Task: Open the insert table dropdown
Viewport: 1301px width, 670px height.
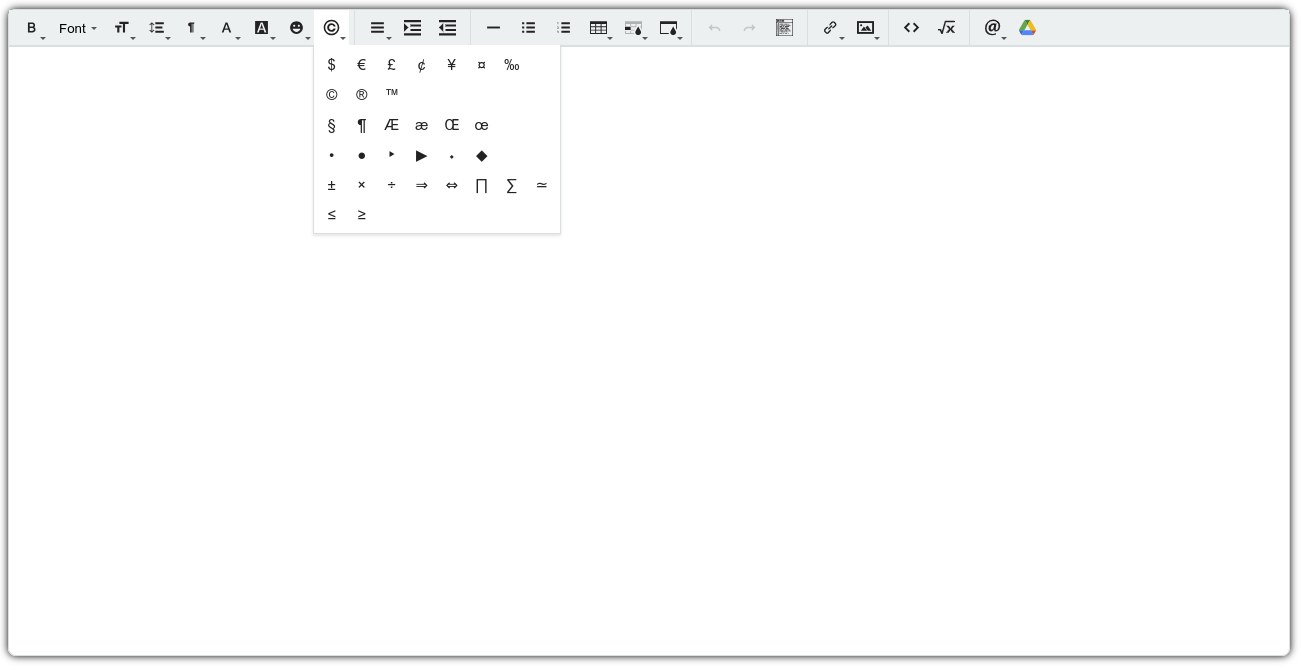Action: pos(599,28)
